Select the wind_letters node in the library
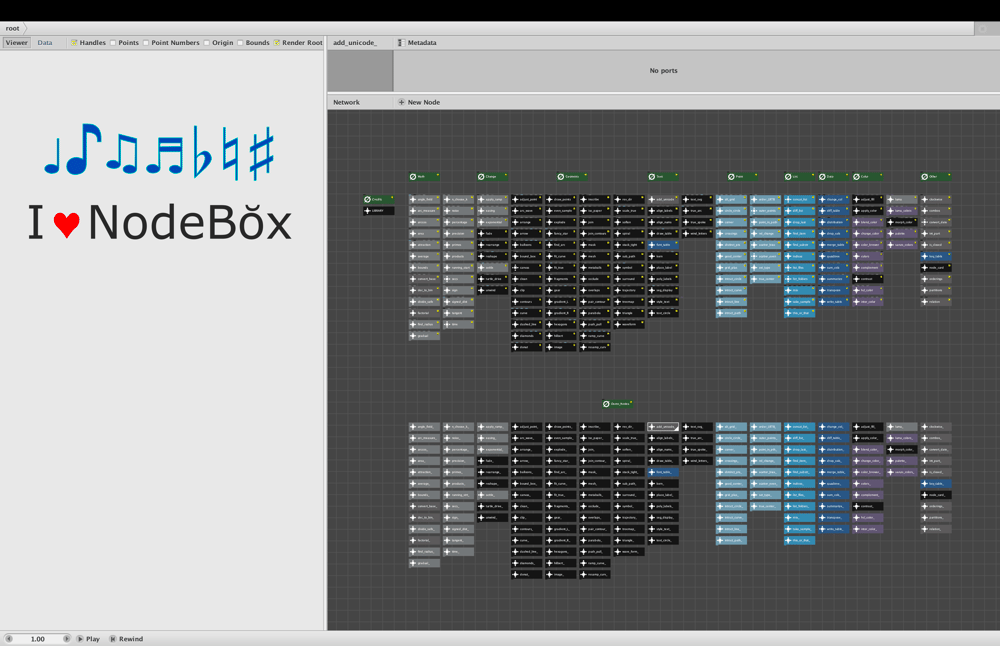The width and height of the screenshot is (1000, 646). click(697, 233)
